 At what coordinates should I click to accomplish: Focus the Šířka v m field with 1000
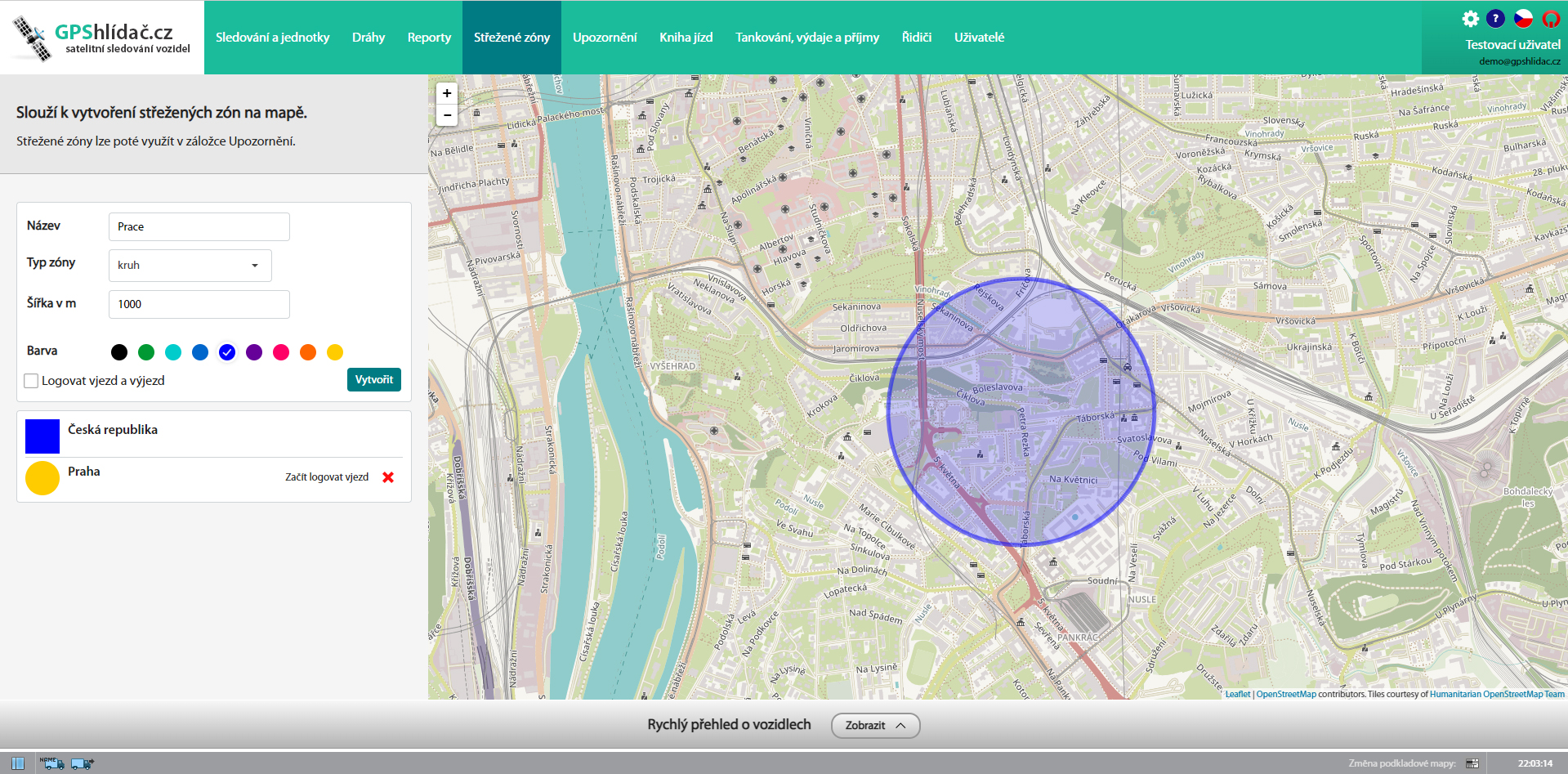tap(199, 304)
